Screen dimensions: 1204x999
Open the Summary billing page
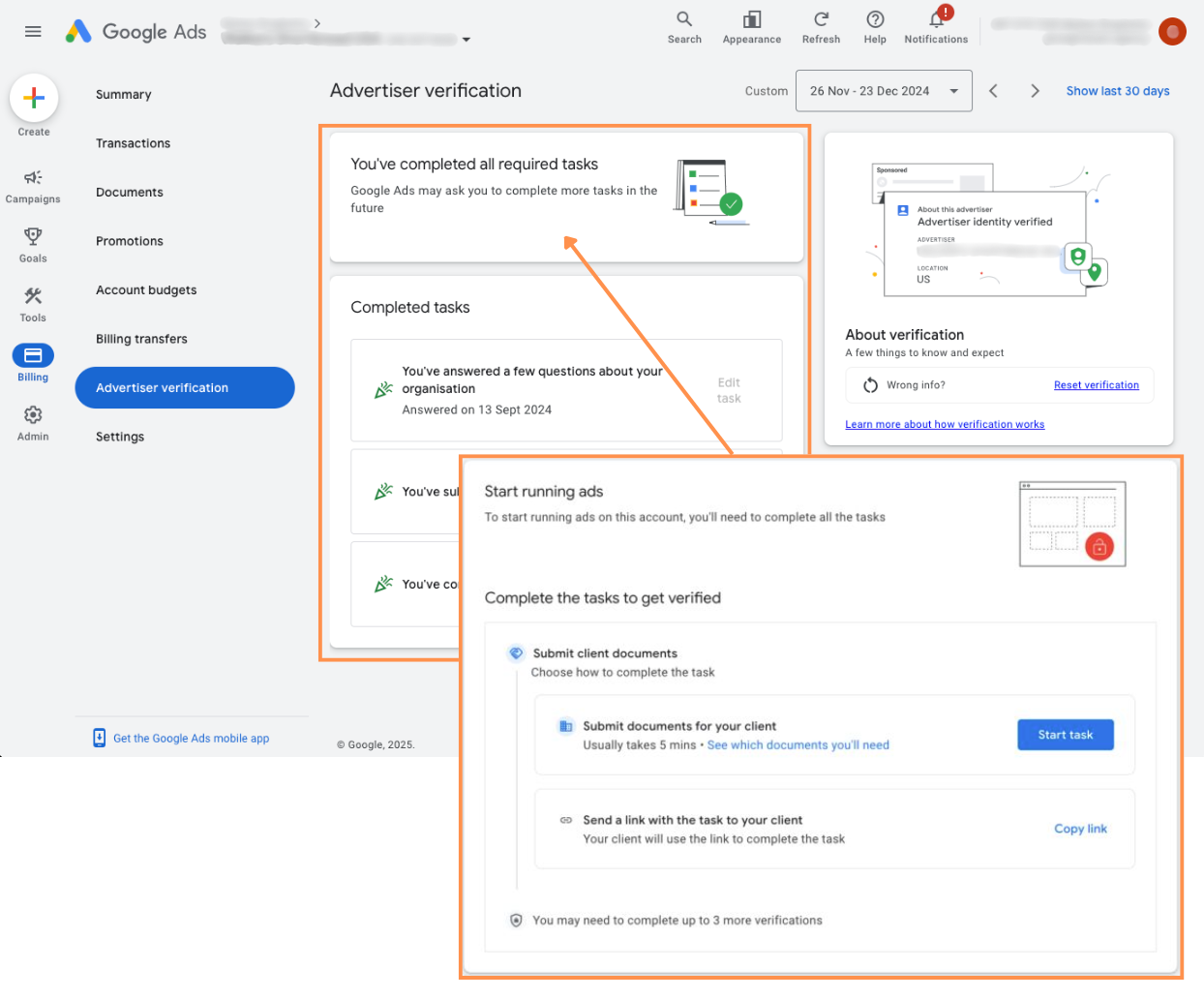pyautogui.click(x=124, y=95)
